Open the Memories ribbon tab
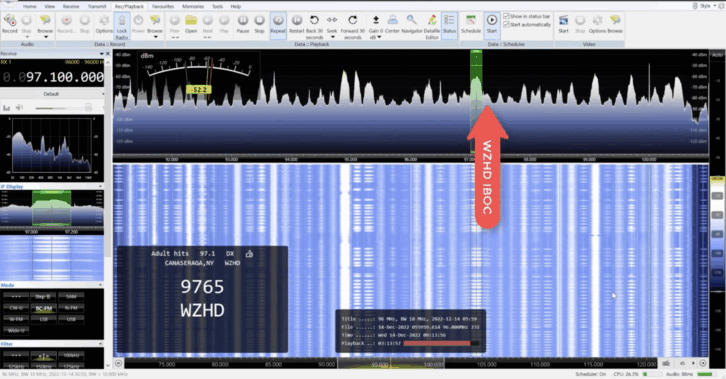 pyautogui.click(x=193, y=6)
